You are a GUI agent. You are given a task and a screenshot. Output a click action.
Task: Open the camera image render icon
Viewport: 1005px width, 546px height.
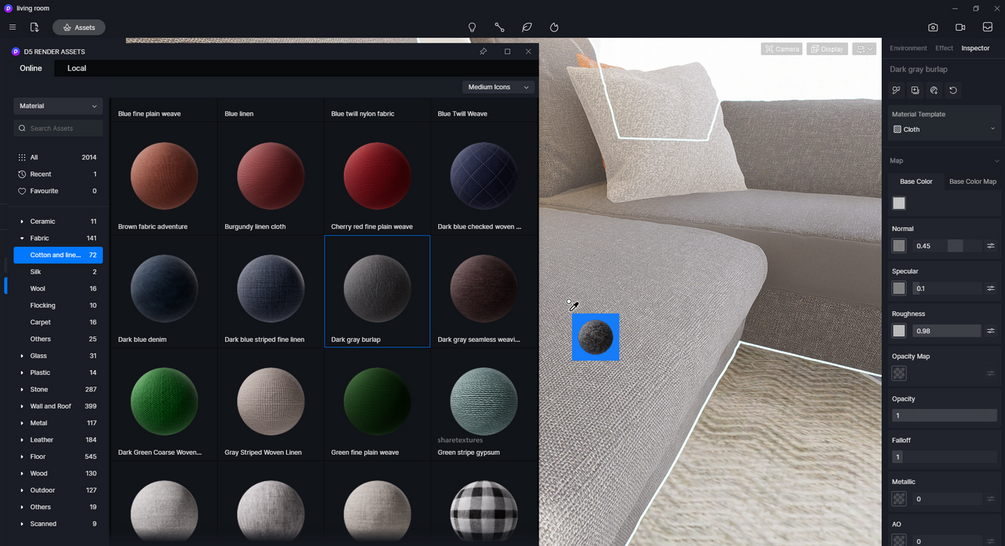[933, 28]
